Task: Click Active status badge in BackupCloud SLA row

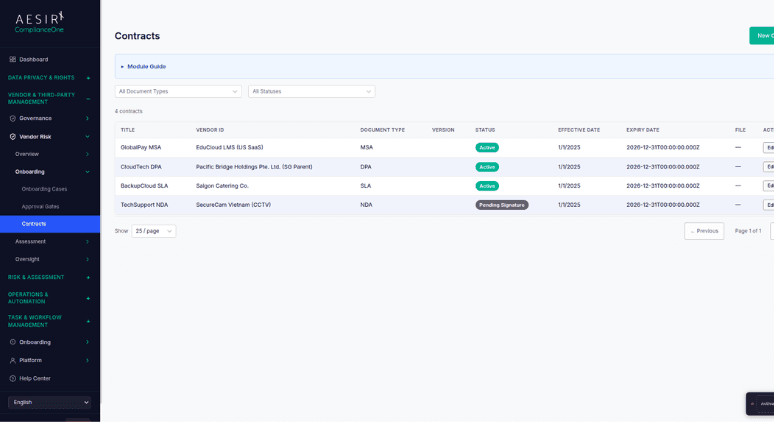Action: pos(487,186)
